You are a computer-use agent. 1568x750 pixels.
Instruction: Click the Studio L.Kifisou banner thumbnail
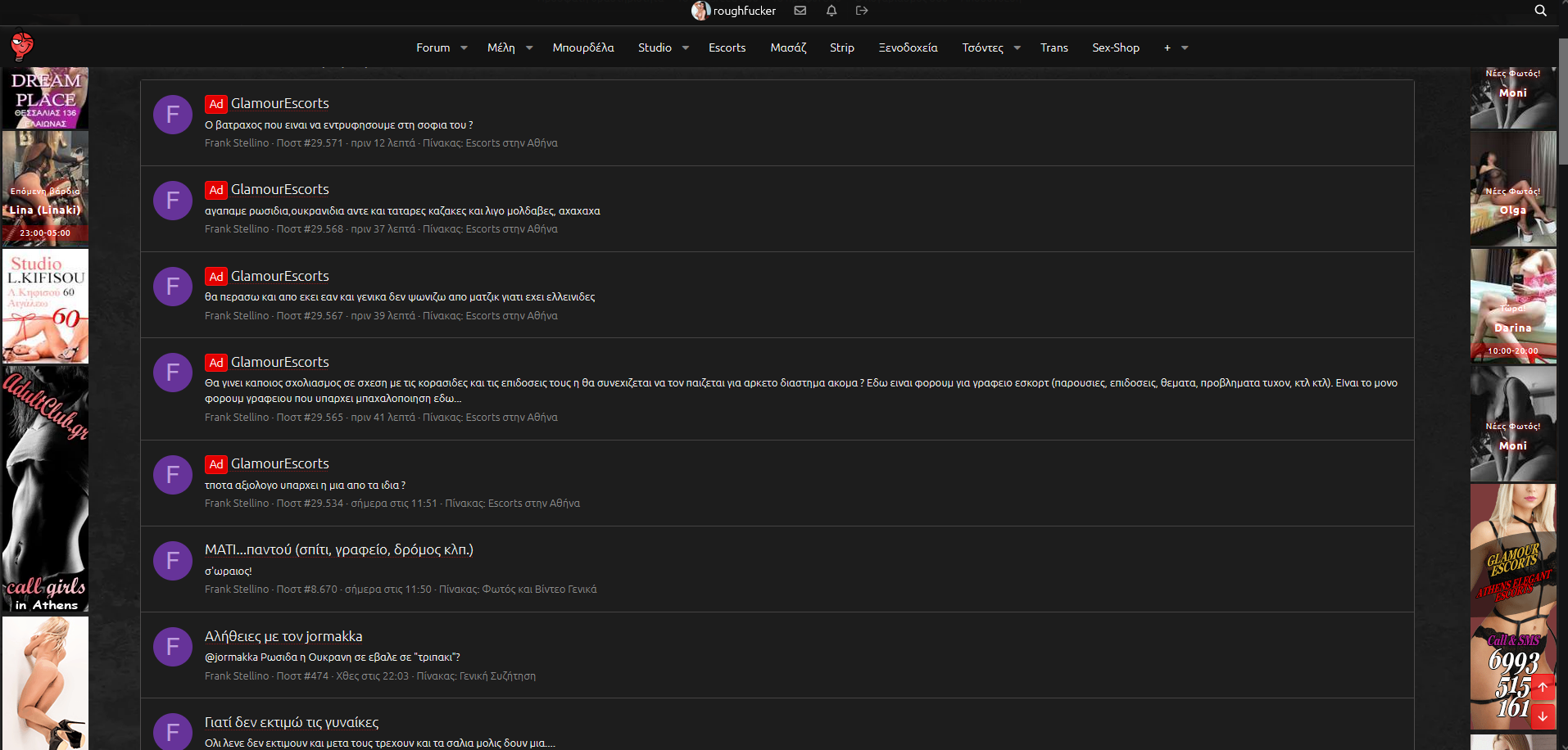point(45,306)
